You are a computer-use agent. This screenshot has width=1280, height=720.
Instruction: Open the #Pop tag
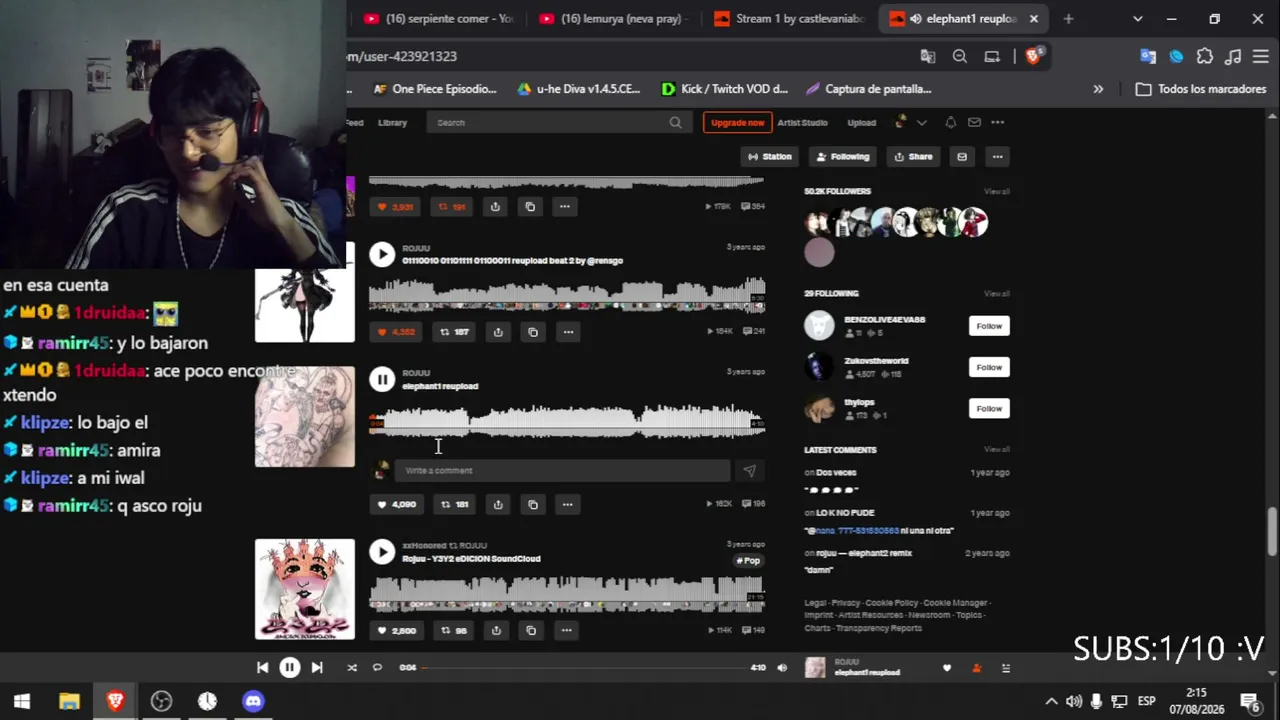(749, 560)
